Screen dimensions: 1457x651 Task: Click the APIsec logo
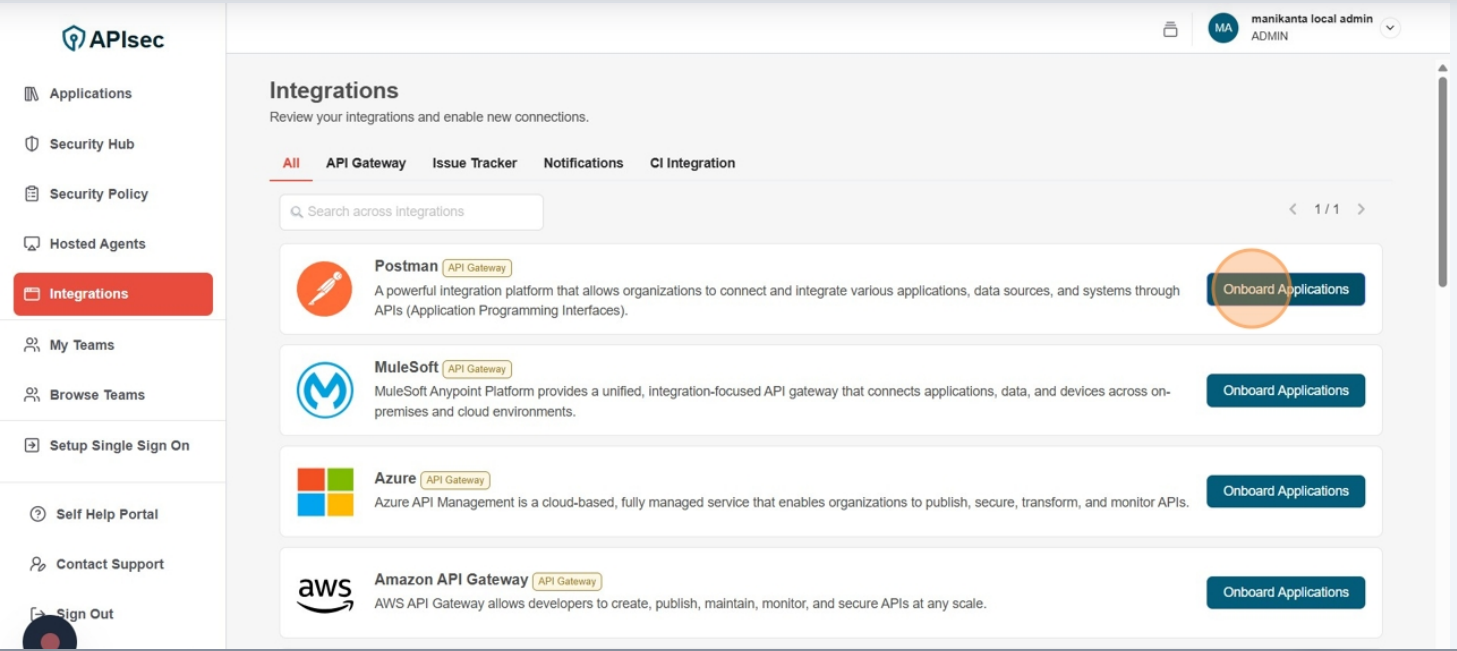pyautogui.click(x=112, y=39)
